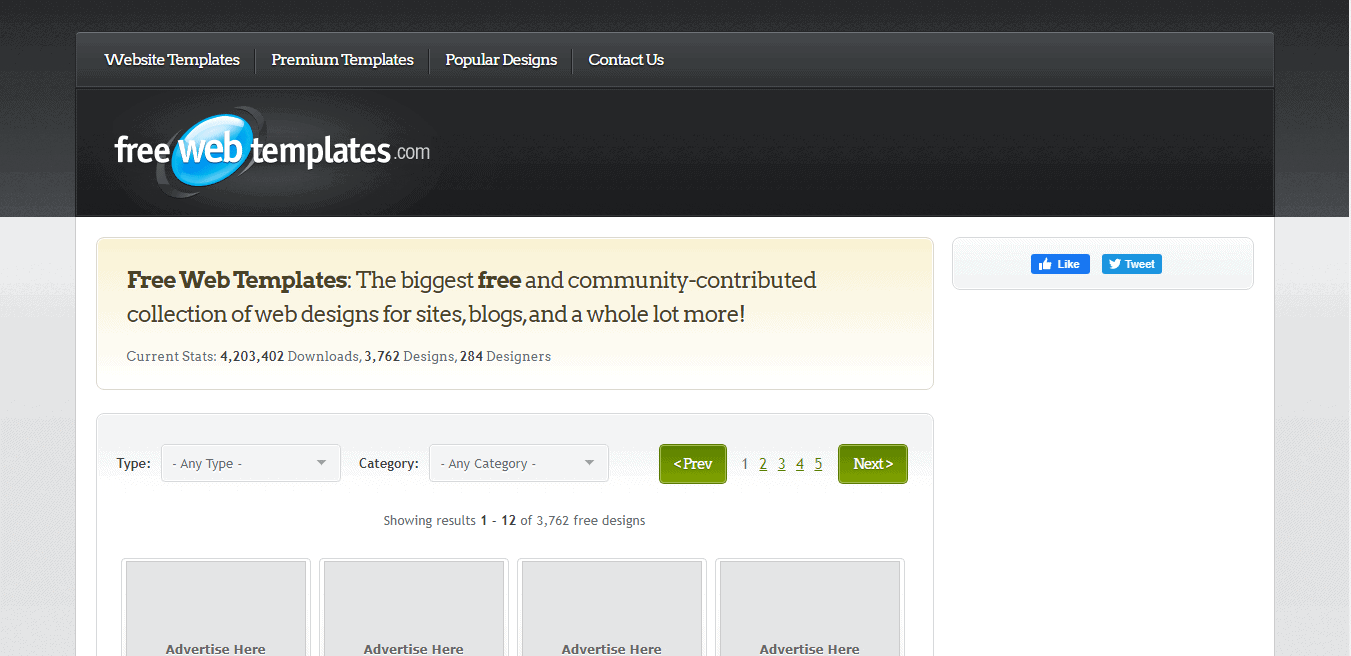Click the rightmost Advertise Here placeholder
This screenshot has height=656, width=1351.
click(809, 608)
